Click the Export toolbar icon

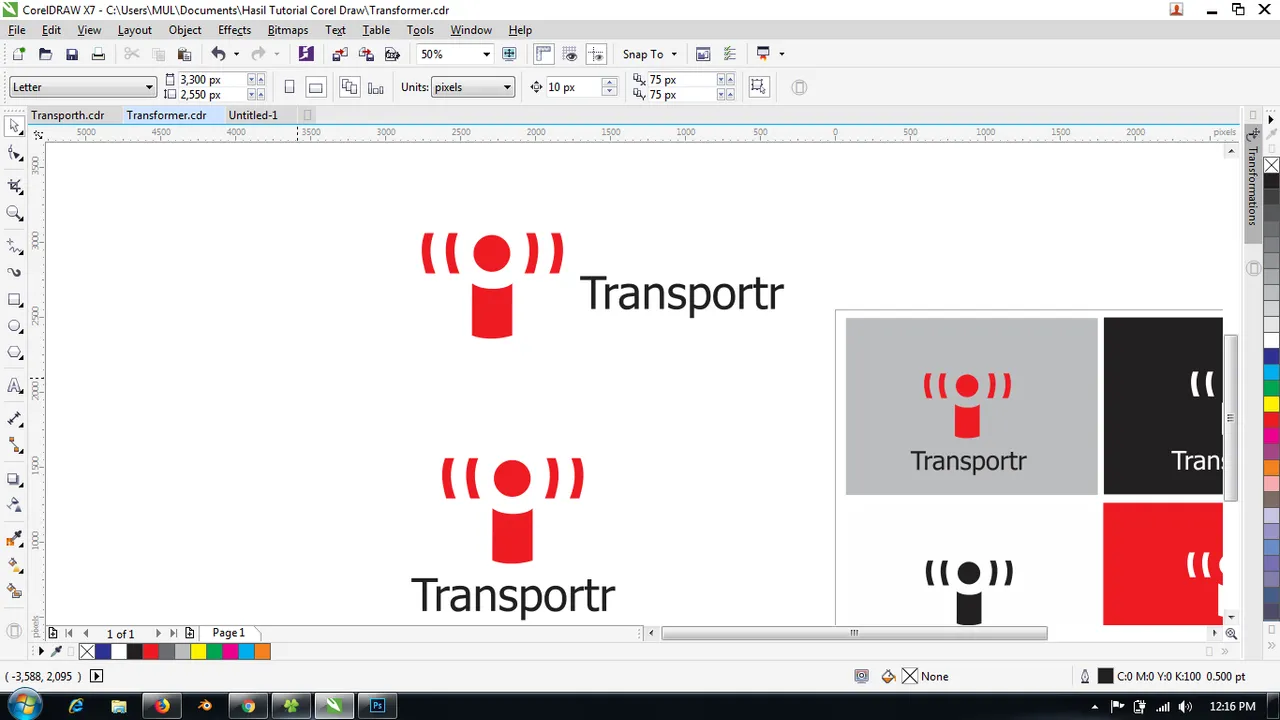click(366, 54)
